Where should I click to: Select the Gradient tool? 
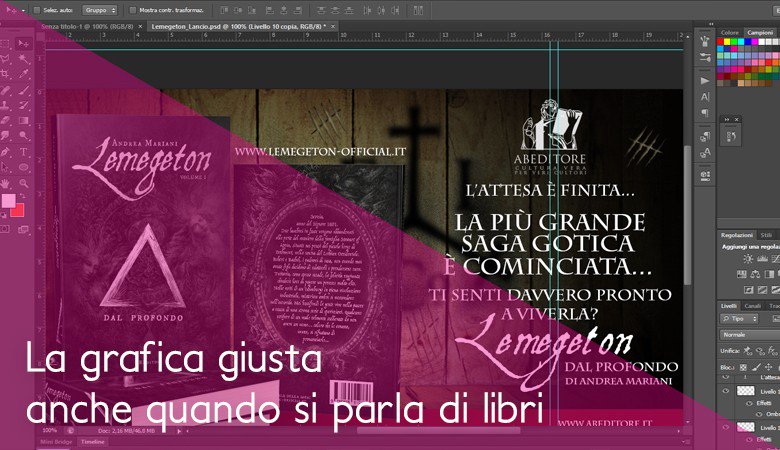(x=23, y=120)
